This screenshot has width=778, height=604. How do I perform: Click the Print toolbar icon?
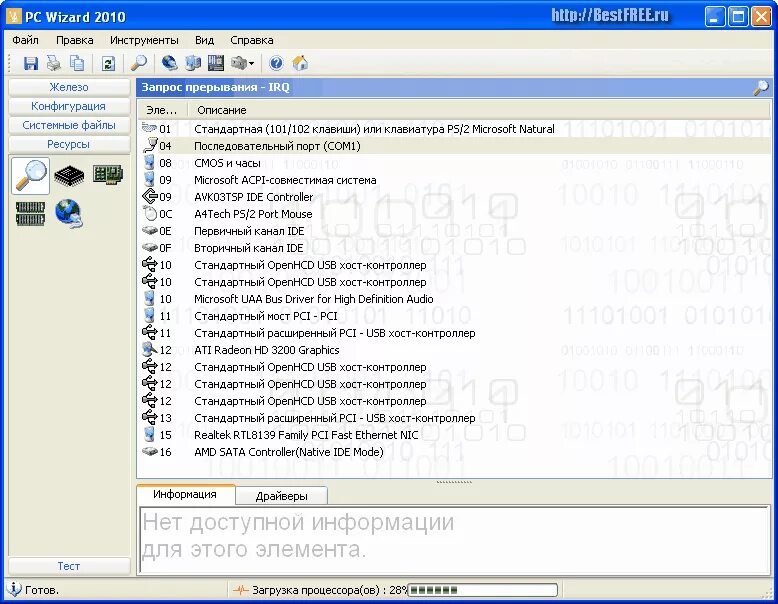54,63
